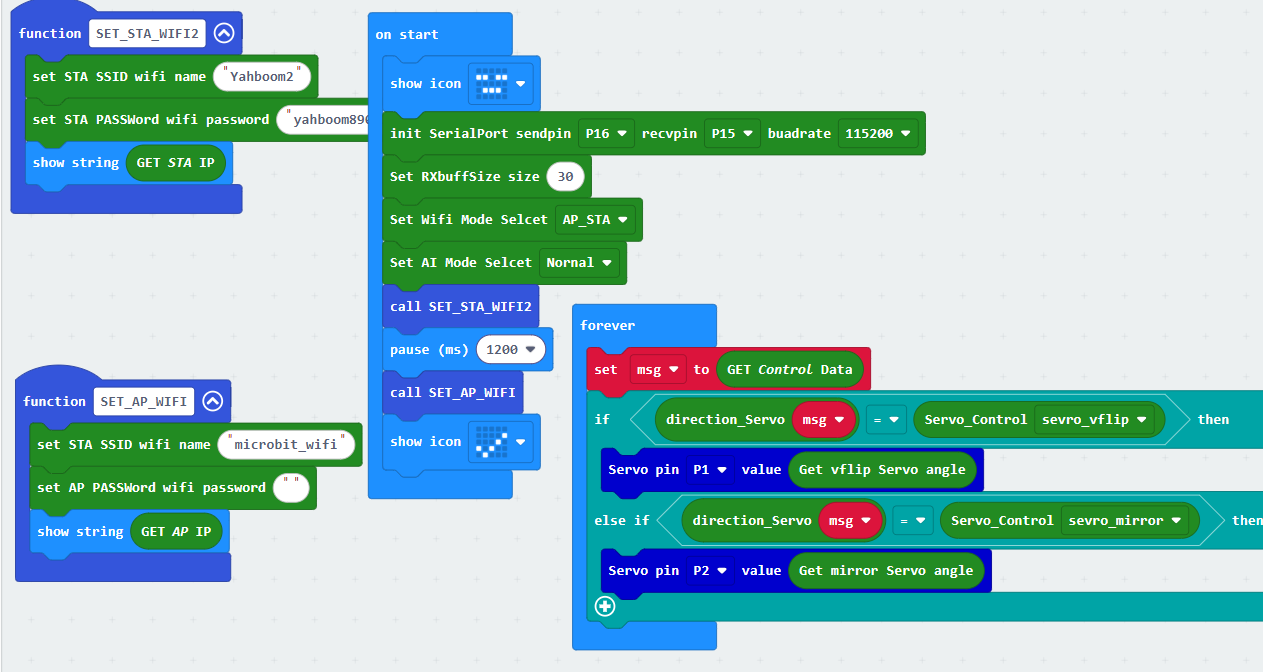This screenshot has height=672, width=1263.
Task: Edit the SET_STA_WIFI2 function name field
Action: tap(148, 33)
